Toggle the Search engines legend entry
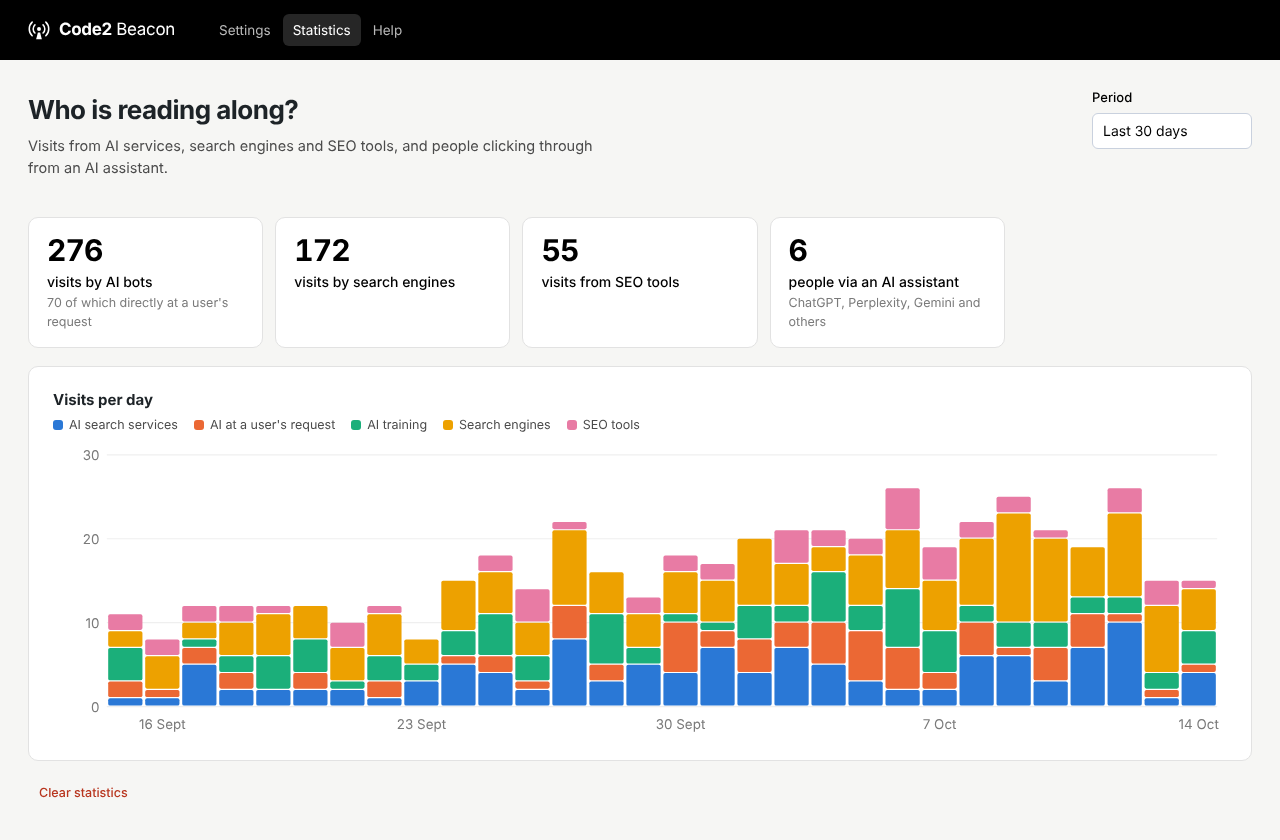The height and width of the screenshot is (840, 1280). point(497,425)
